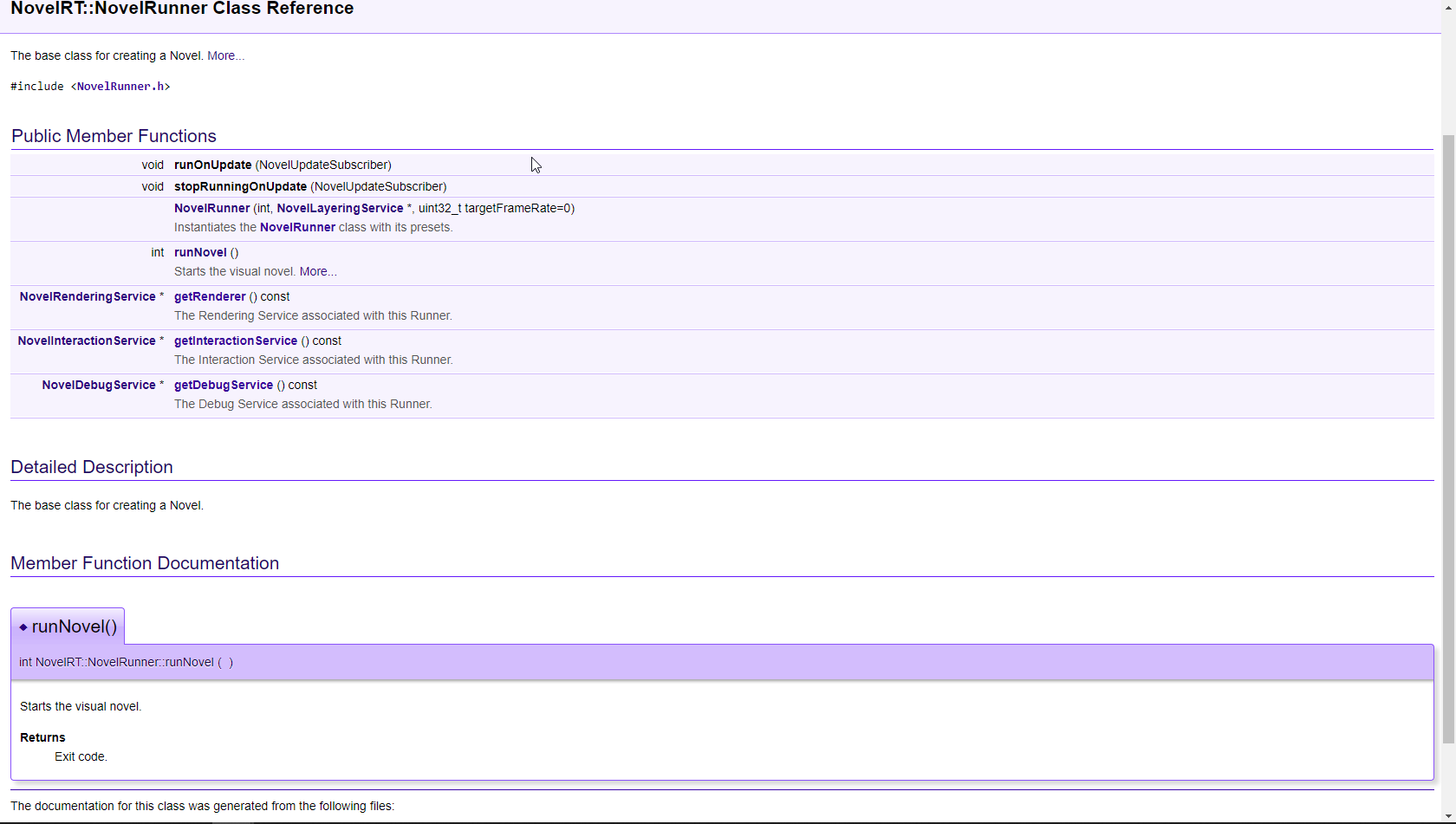1456x824 pixels.
Task: Click the NovelDebugService return type link
Action: pyautogui.click(x=98, y=385)
